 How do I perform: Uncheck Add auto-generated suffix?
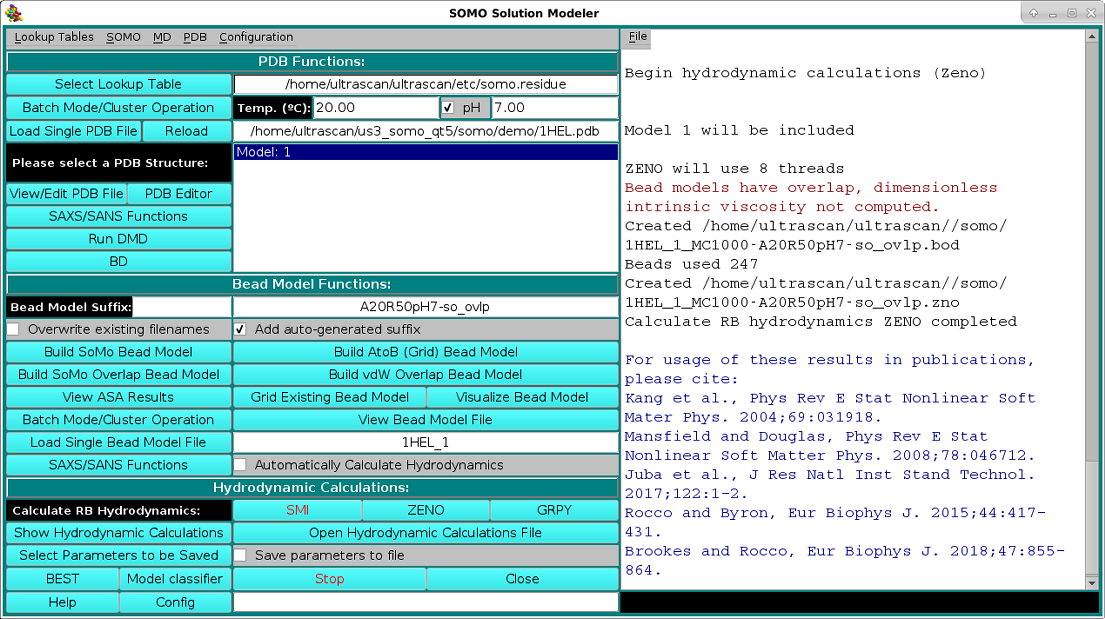(240, 329)
